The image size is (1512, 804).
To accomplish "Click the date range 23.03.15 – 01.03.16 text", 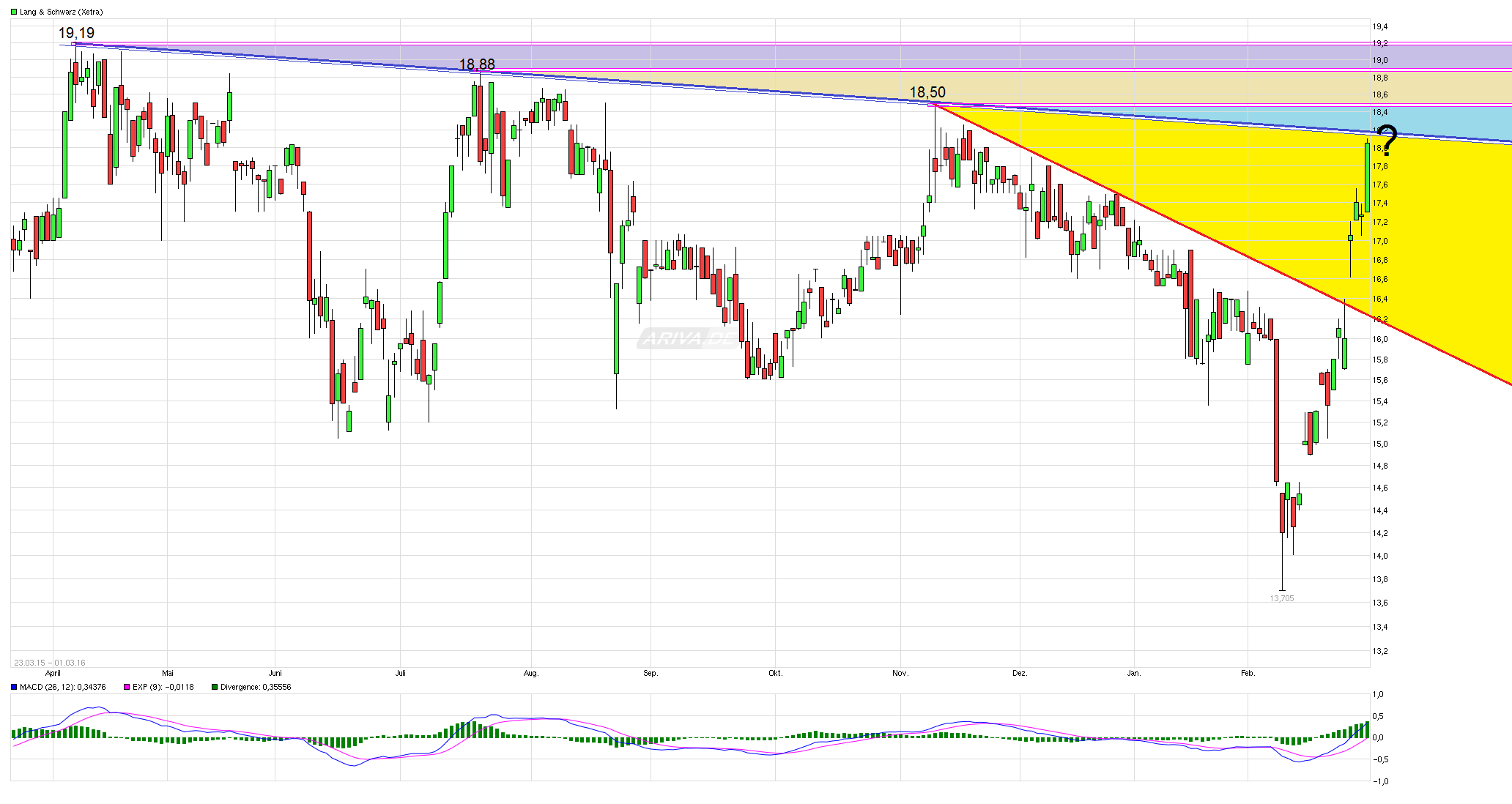I will point(49,663).
